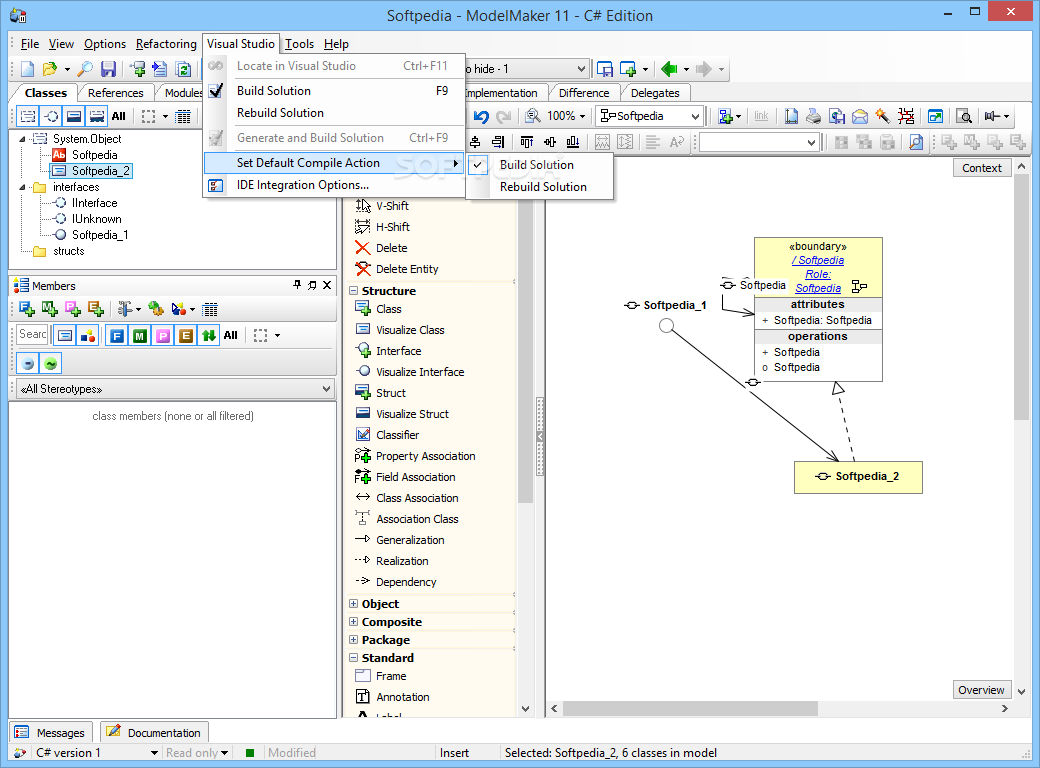Collapse the System.Object tree node
Image resolution: width=1040 pixels, height=768 pixels.
(23, 139)
